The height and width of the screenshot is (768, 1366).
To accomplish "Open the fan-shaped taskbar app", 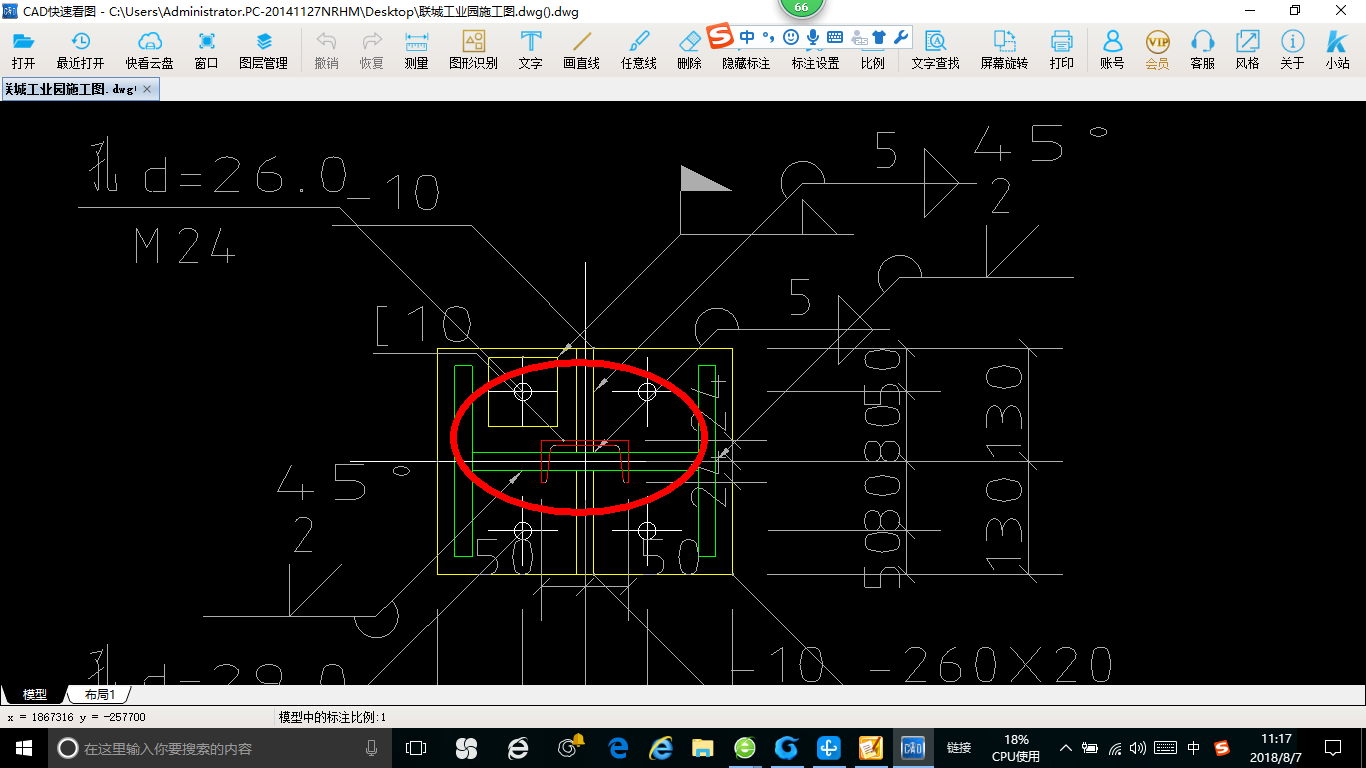I will click(466, 747).
